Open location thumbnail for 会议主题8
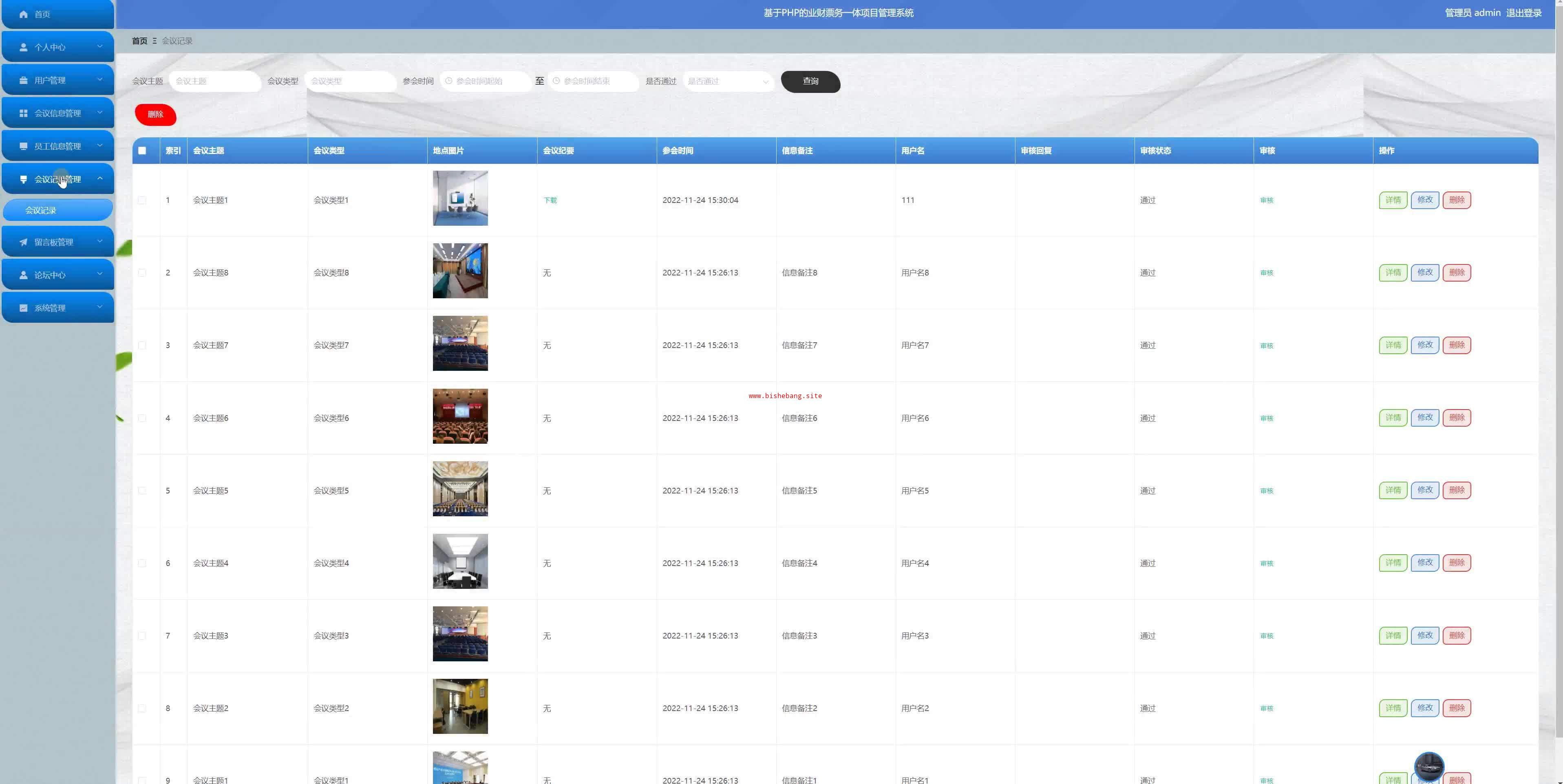1563x784 pixels. click(460, 271)
